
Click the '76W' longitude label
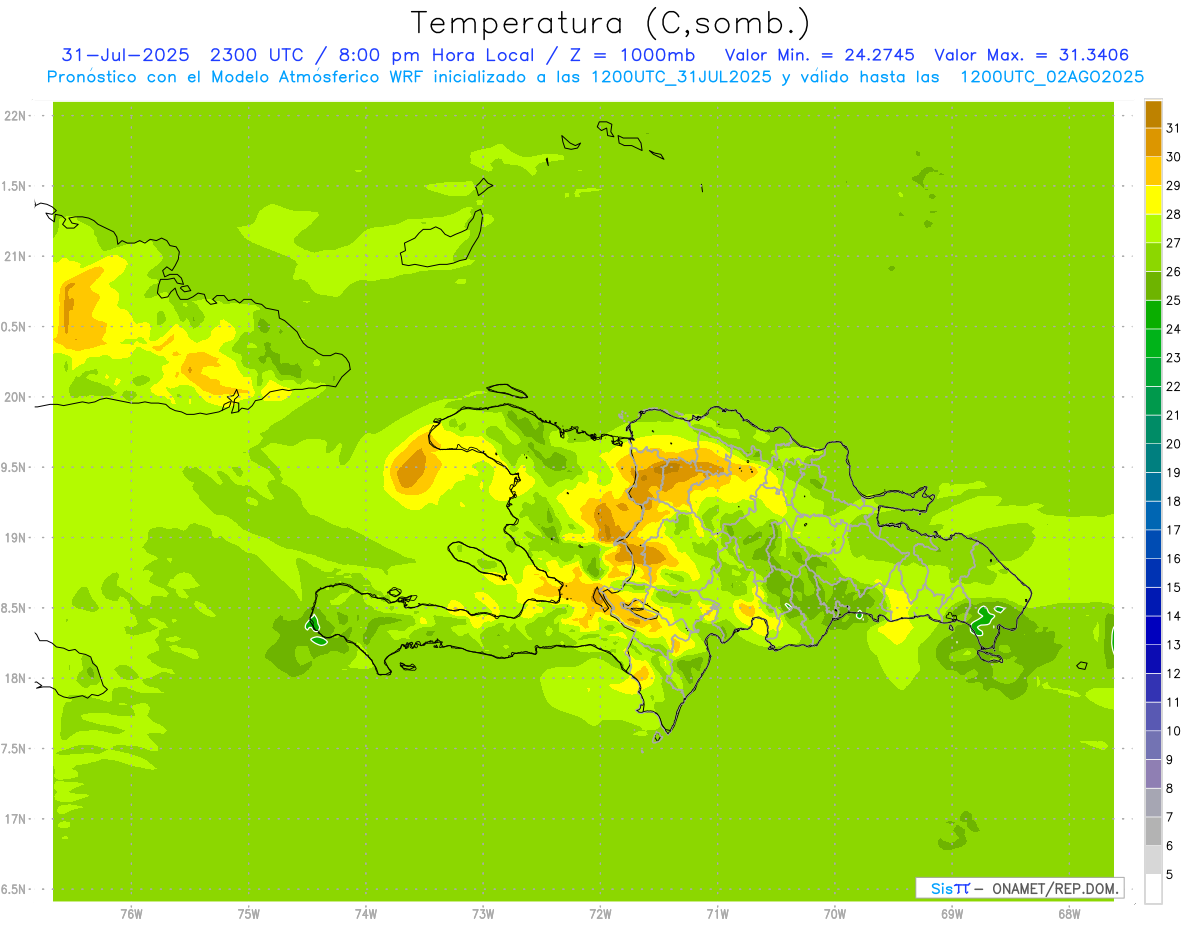(131, 914)
